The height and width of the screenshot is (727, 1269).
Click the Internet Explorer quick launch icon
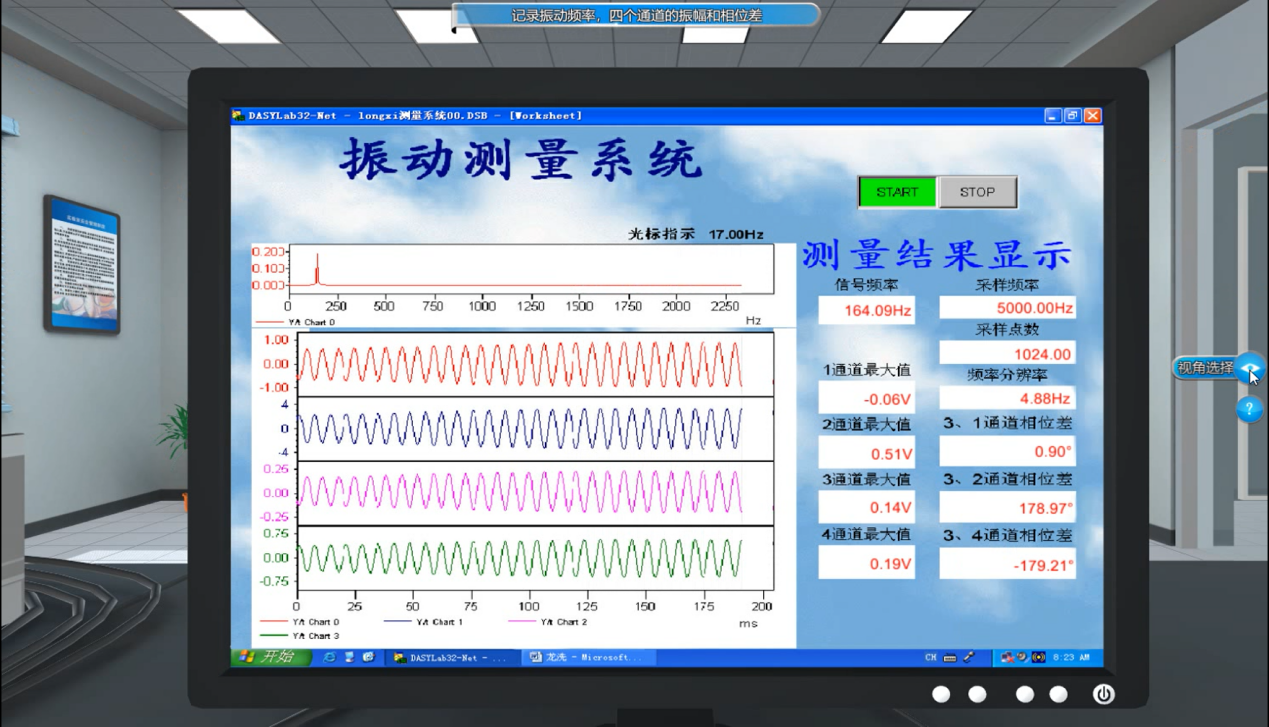tap(329, 657)
